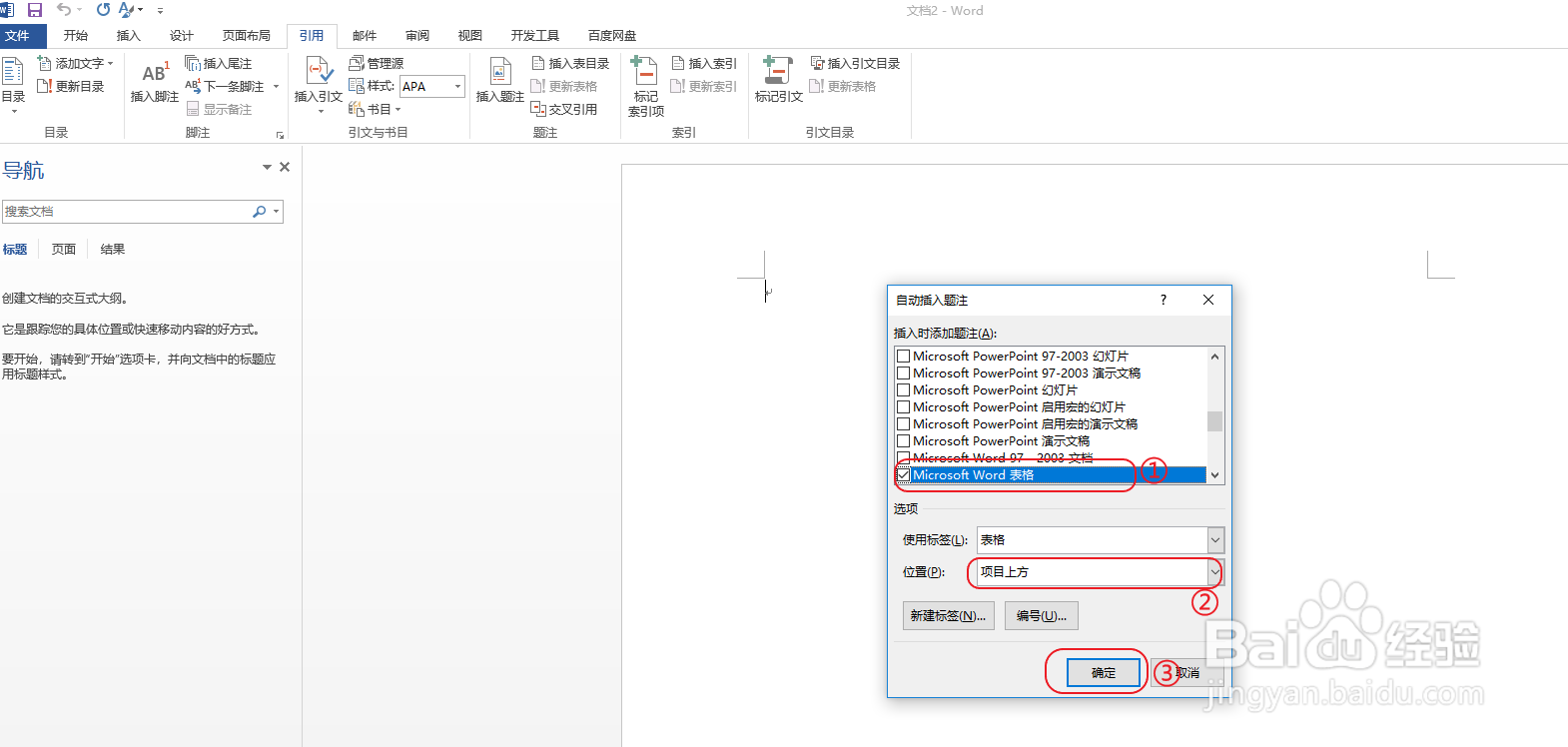Click Next Footnote (下一条脚注)
1568x747 pixels.
click(226, 87)
